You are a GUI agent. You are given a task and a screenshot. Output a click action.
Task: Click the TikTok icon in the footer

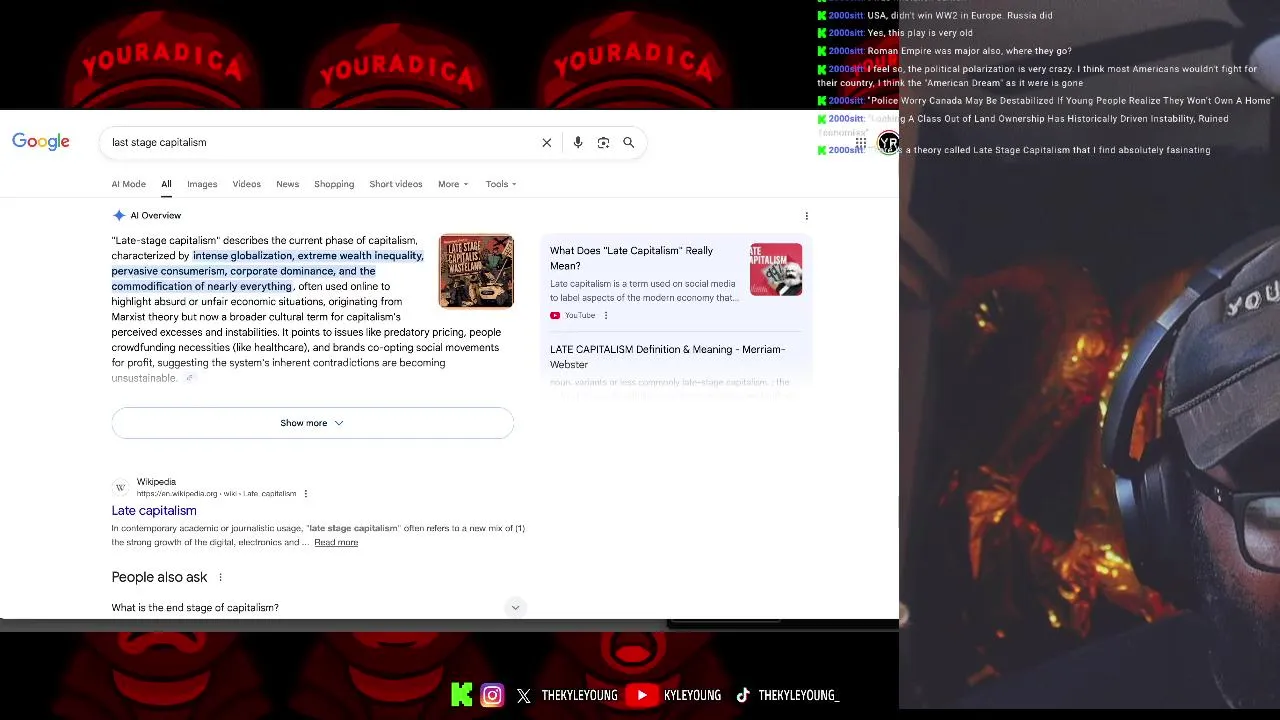[743, 696]
